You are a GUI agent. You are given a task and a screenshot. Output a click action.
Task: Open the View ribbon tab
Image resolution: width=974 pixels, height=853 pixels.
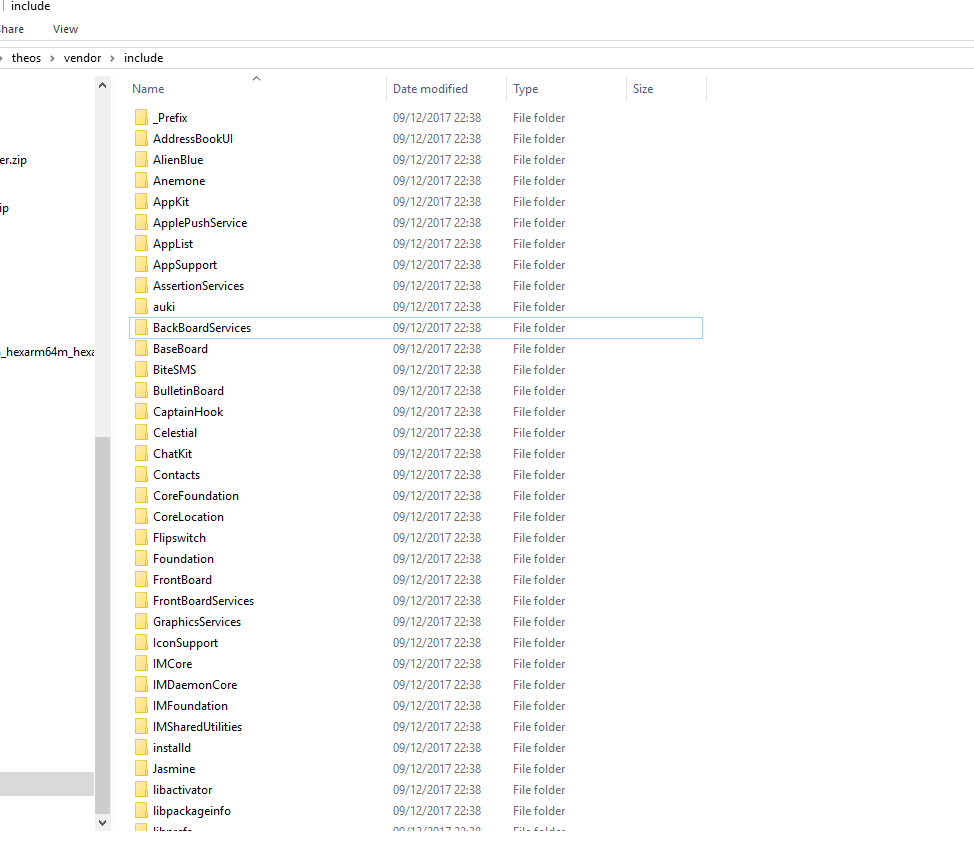(65, 29)
